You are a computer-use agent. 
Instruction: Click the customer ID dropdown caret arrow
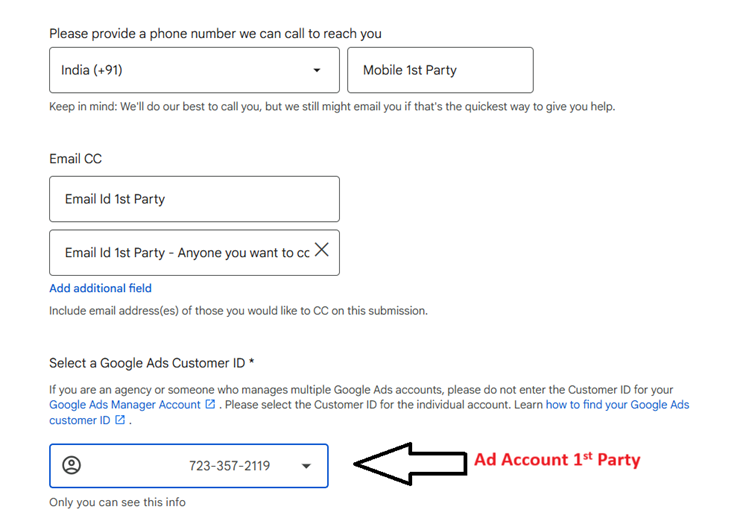[x=306, y=466]
